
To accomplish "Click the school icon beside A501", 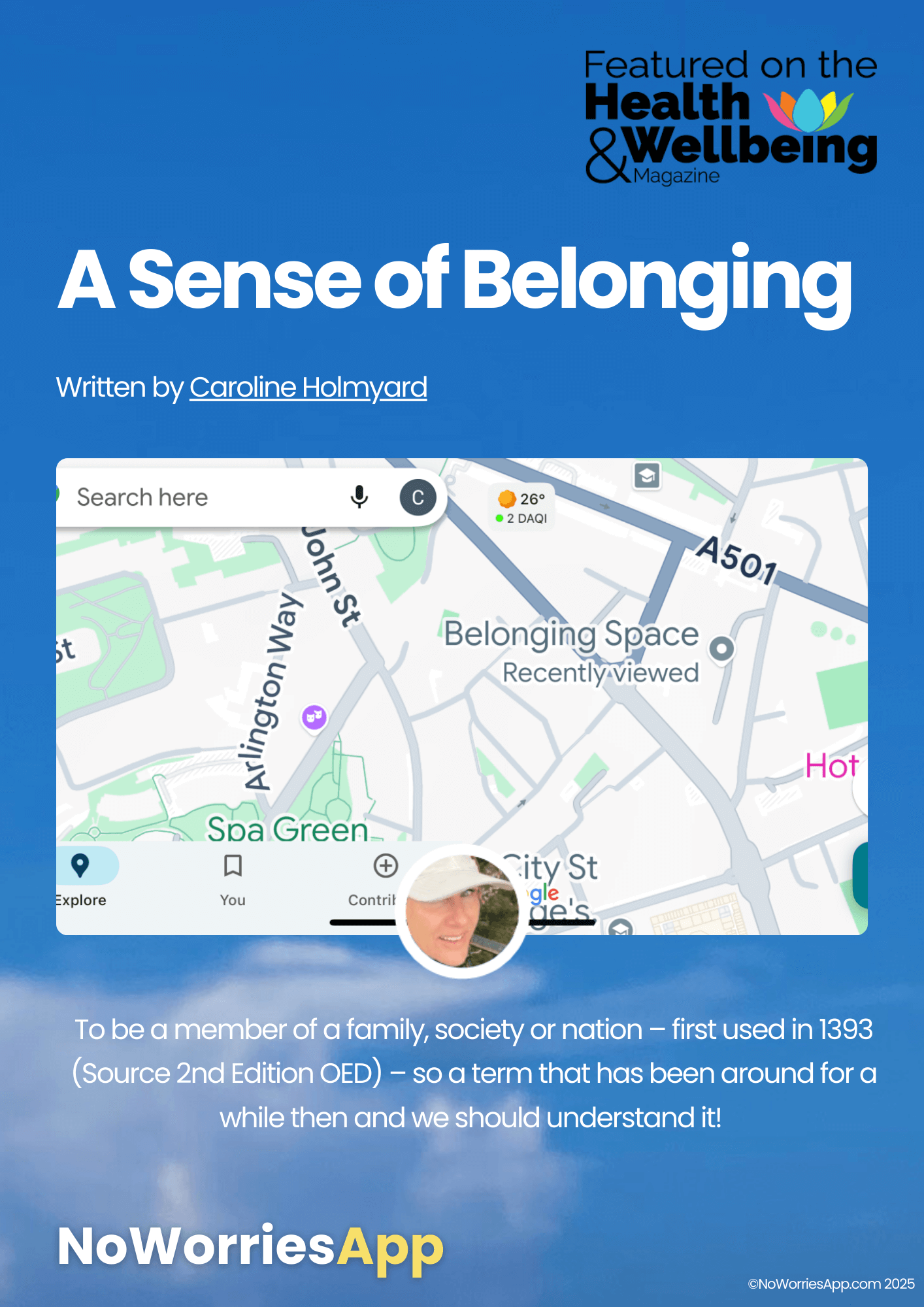I will (x=647, y=476).
